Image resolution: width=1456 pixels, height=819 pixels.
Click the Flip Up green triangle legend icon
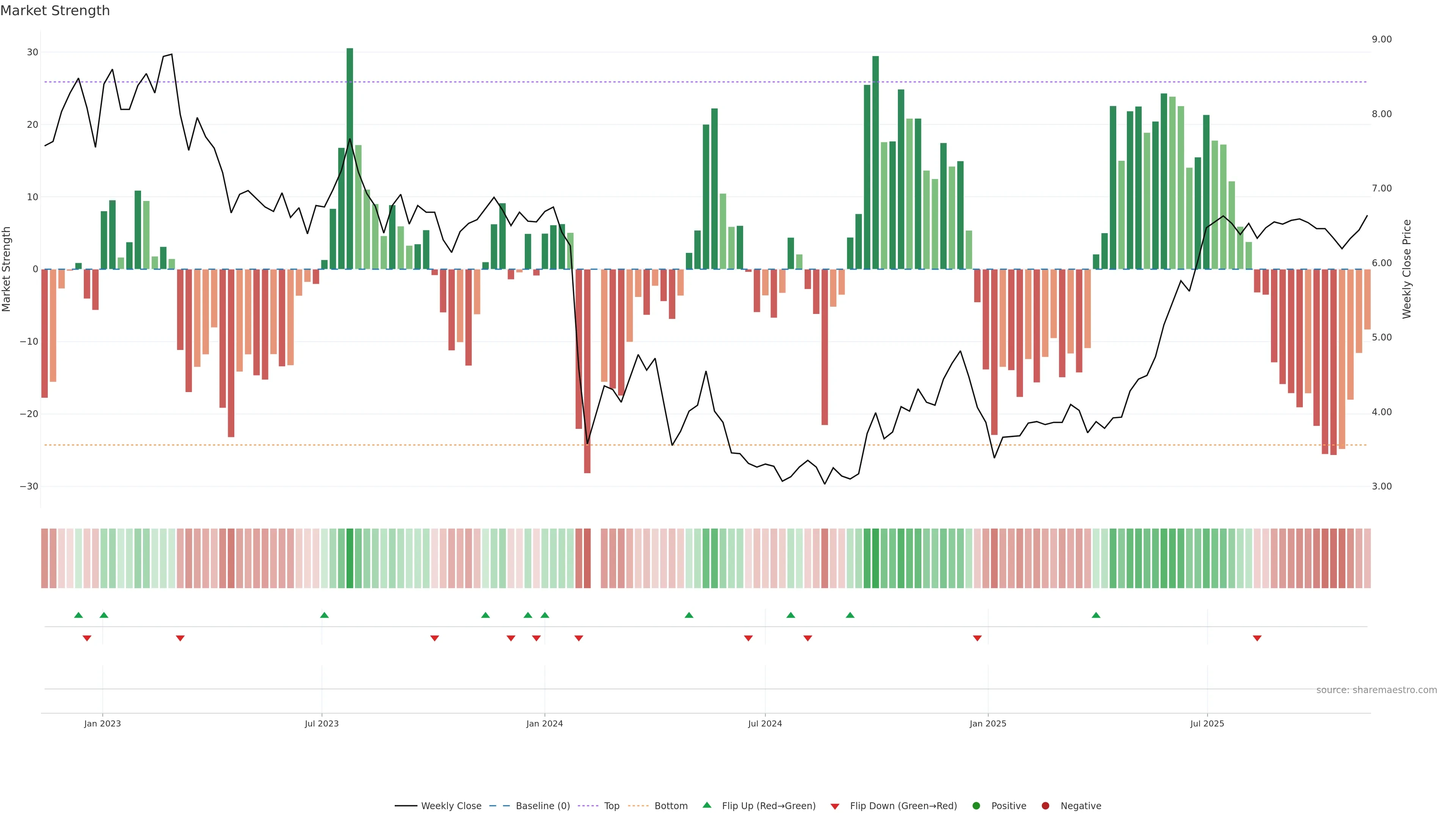pos(706,805)
